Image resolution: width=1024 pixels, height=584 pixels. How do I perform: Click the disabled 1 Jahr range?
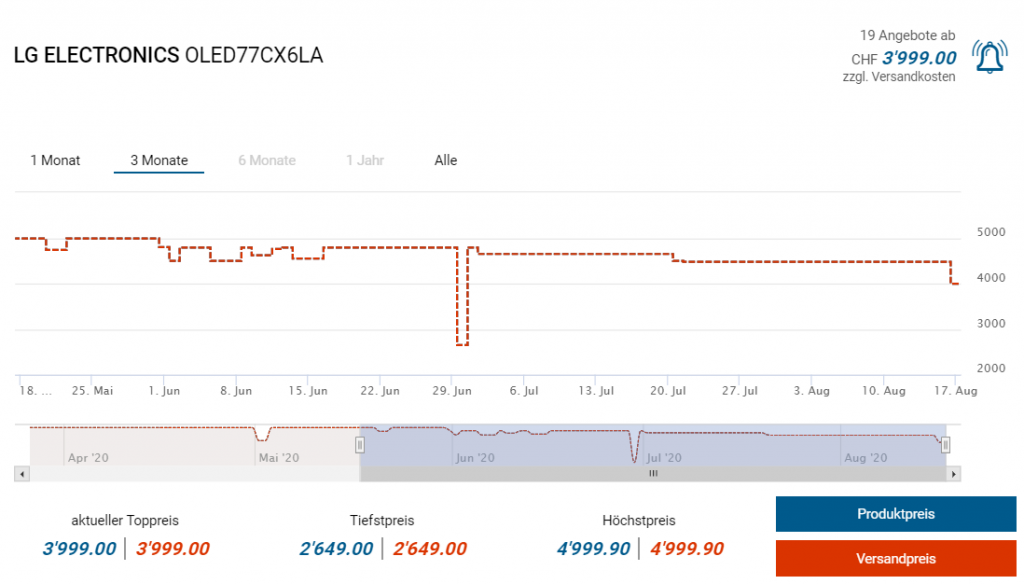click(x=365, y=160)
